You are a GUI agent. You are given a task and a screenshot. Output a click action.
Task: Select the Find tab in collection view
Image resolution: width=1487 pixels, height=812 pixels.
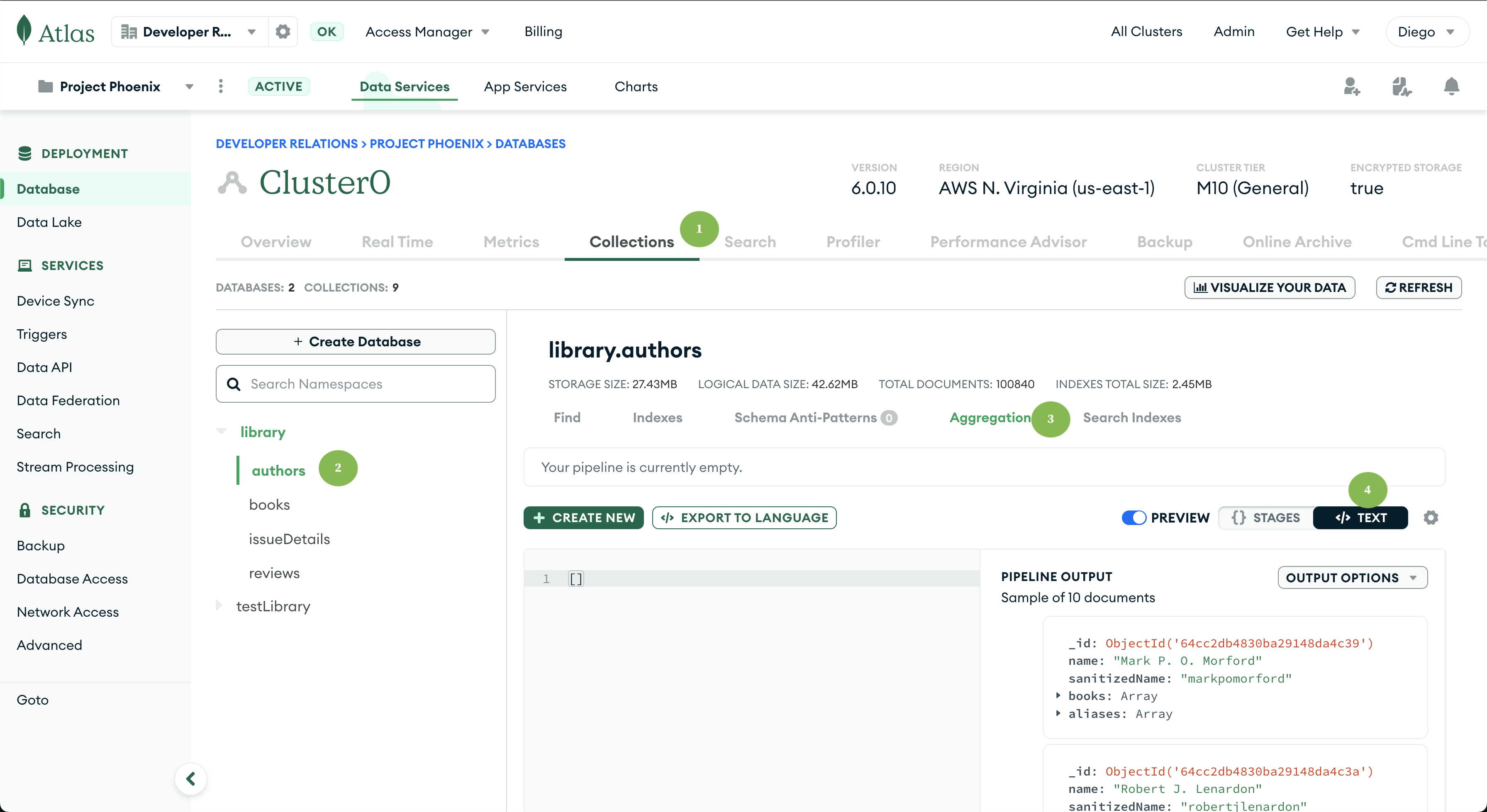pos(567,418)
